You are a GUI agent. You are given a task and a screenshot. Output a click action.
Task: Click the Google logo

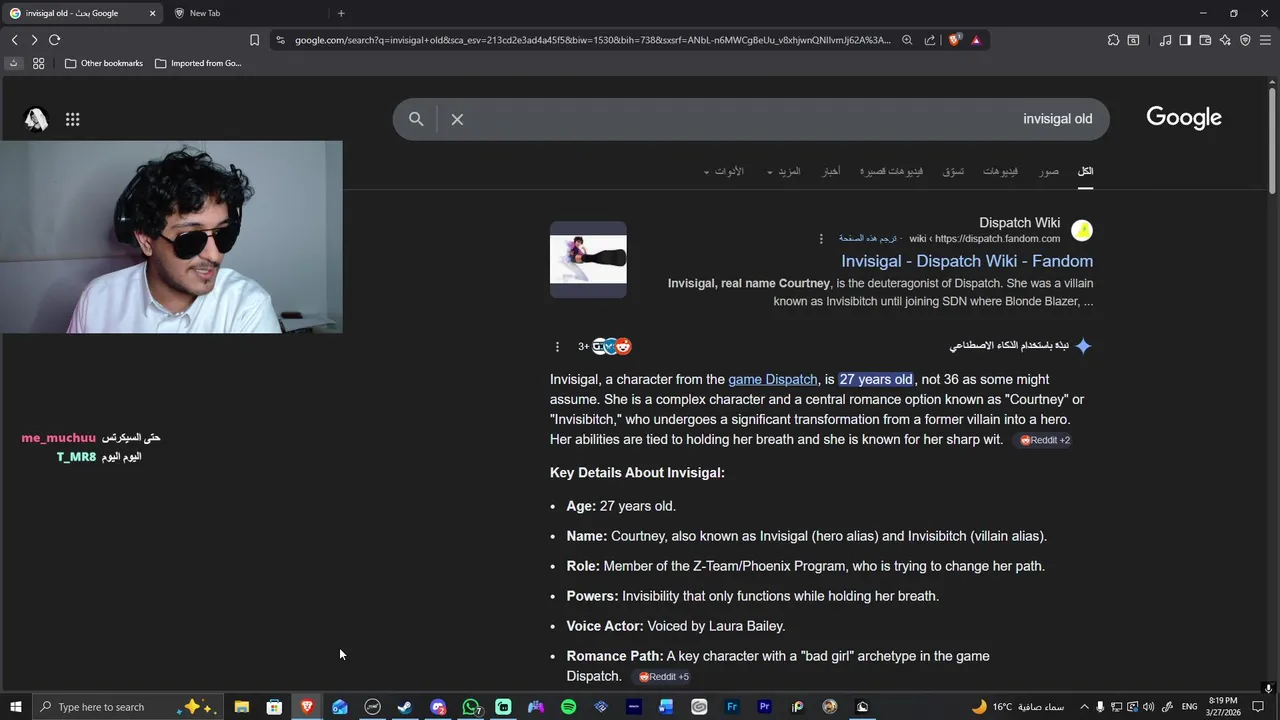point(1184,118)
